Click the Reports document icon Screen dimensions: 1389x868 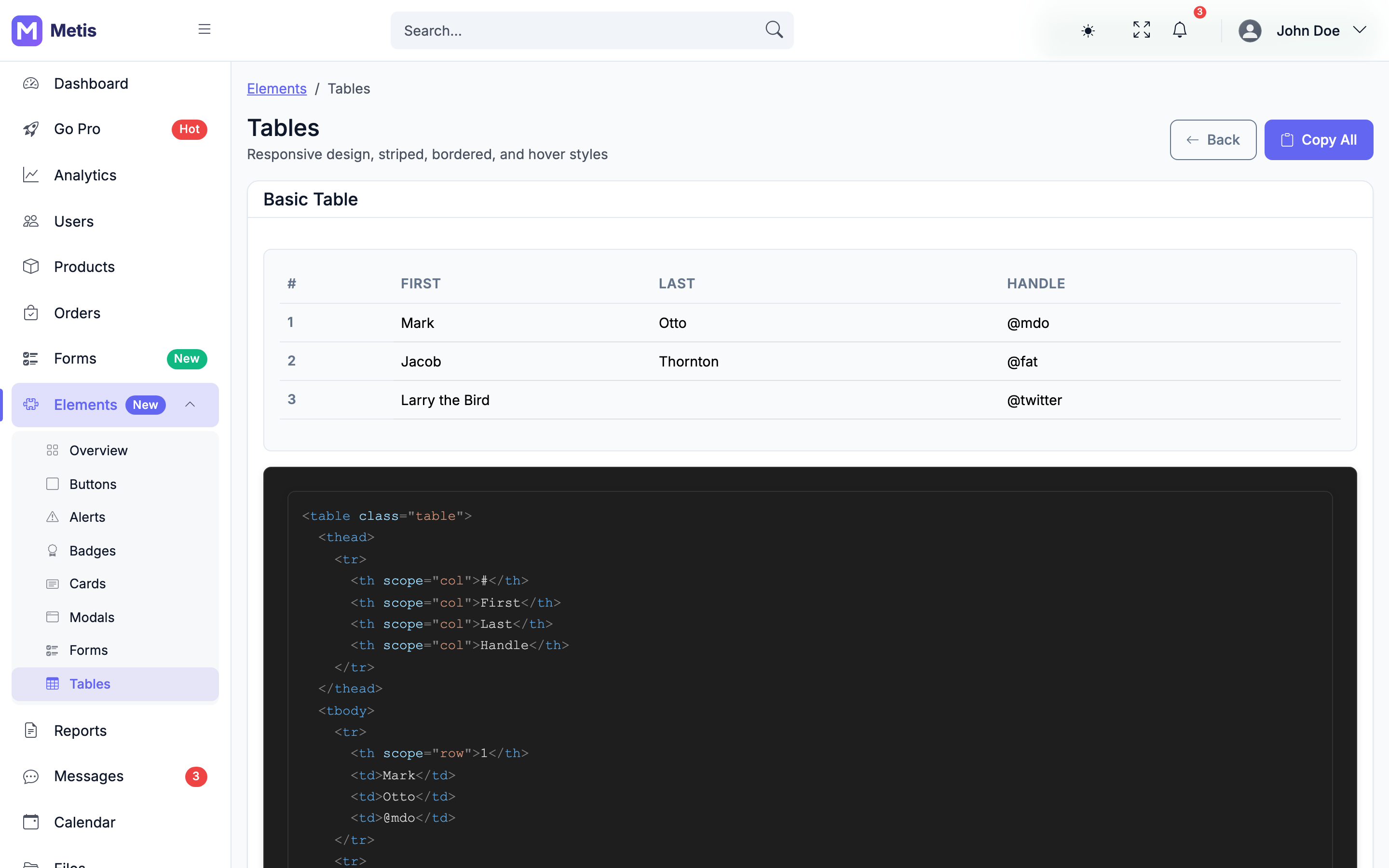coord(31,730)
